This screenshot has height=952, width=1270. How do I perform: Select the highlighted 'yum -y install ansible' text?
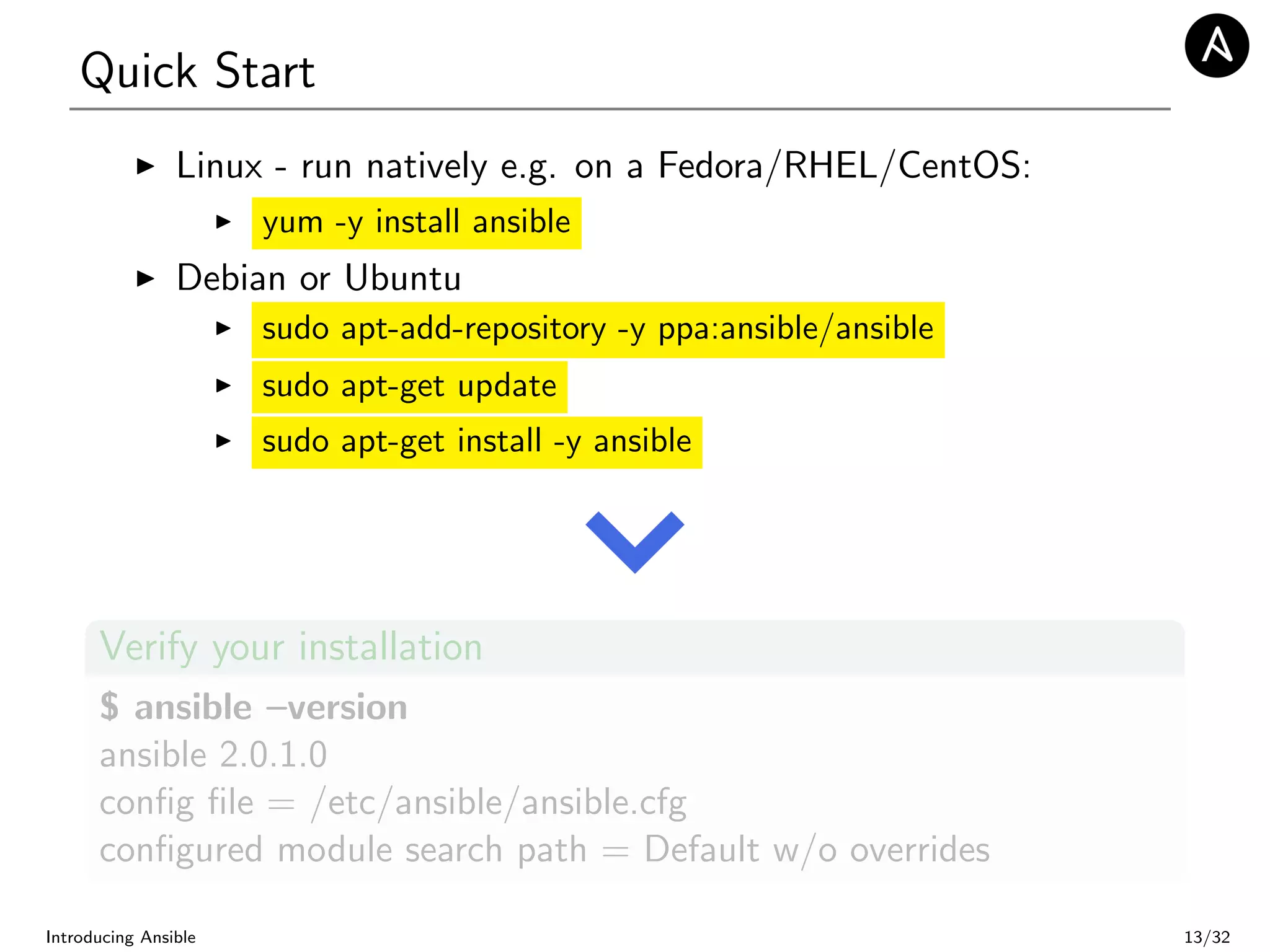coord(416,223)
